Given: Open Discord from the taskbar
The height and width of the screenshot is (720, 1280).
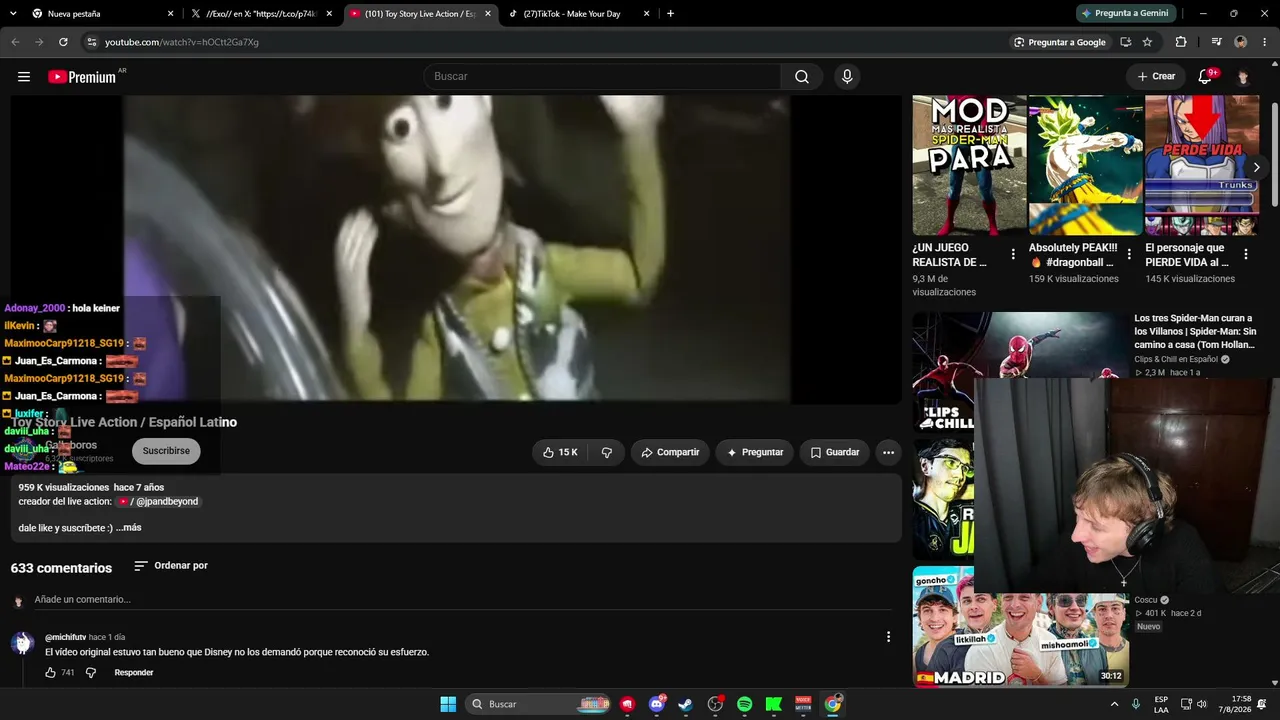Looking at the screenshot, I should (657, 704).
